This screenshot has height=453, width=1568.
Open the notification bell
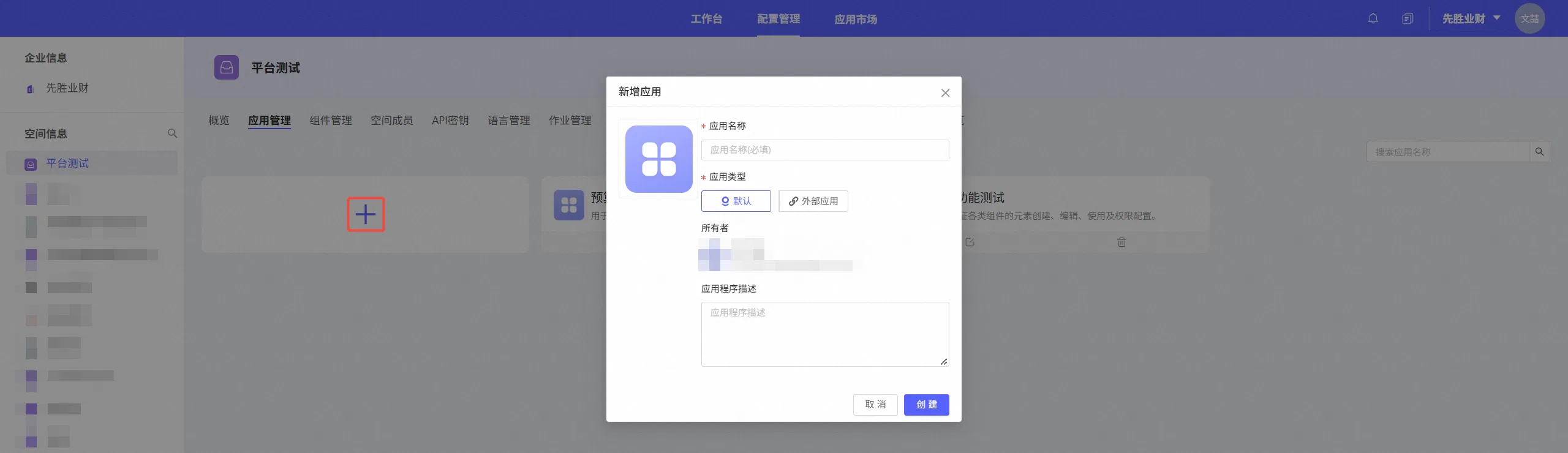point(1373,18)
